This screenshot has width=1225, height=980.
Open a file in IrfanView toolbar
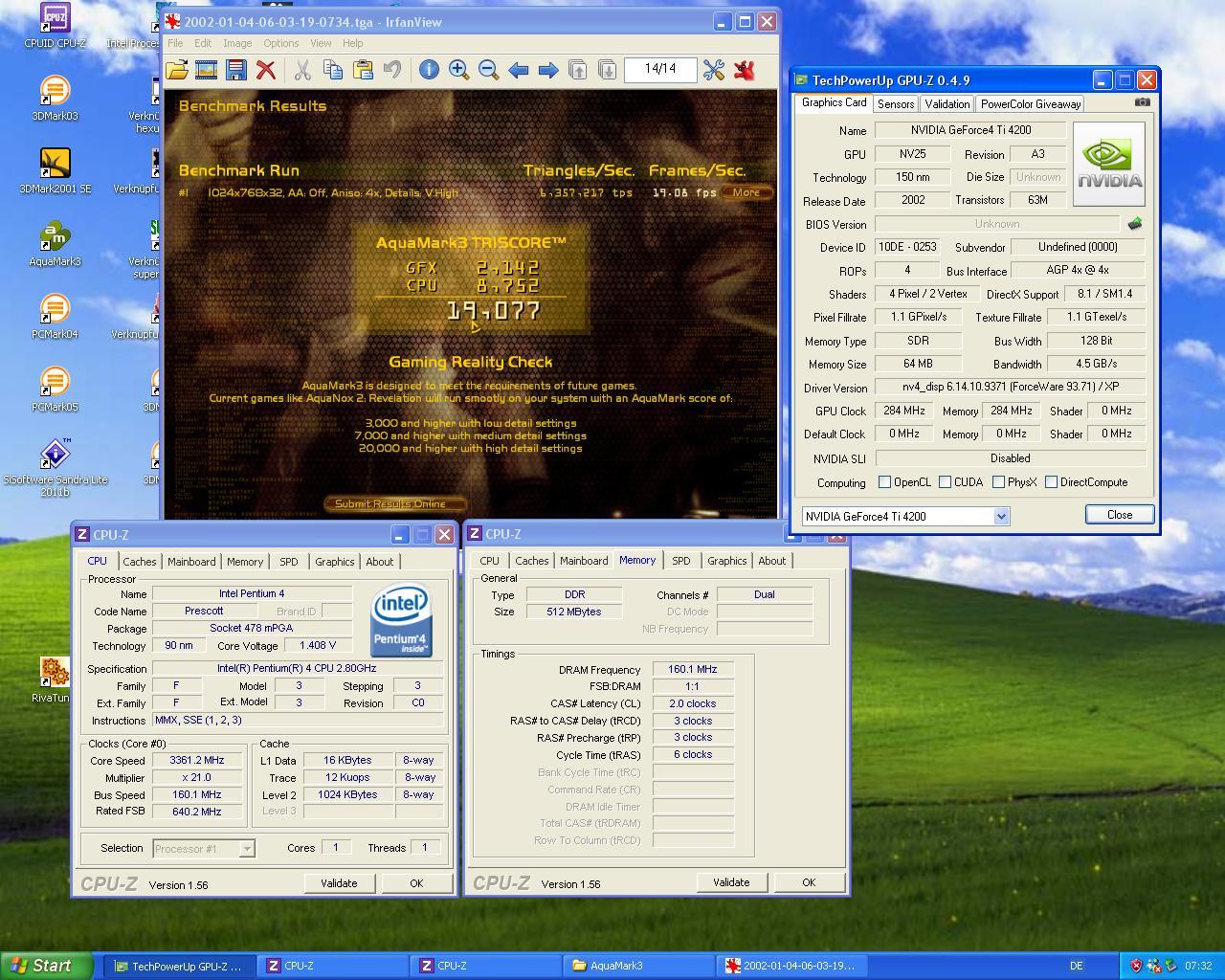[177, 69]
